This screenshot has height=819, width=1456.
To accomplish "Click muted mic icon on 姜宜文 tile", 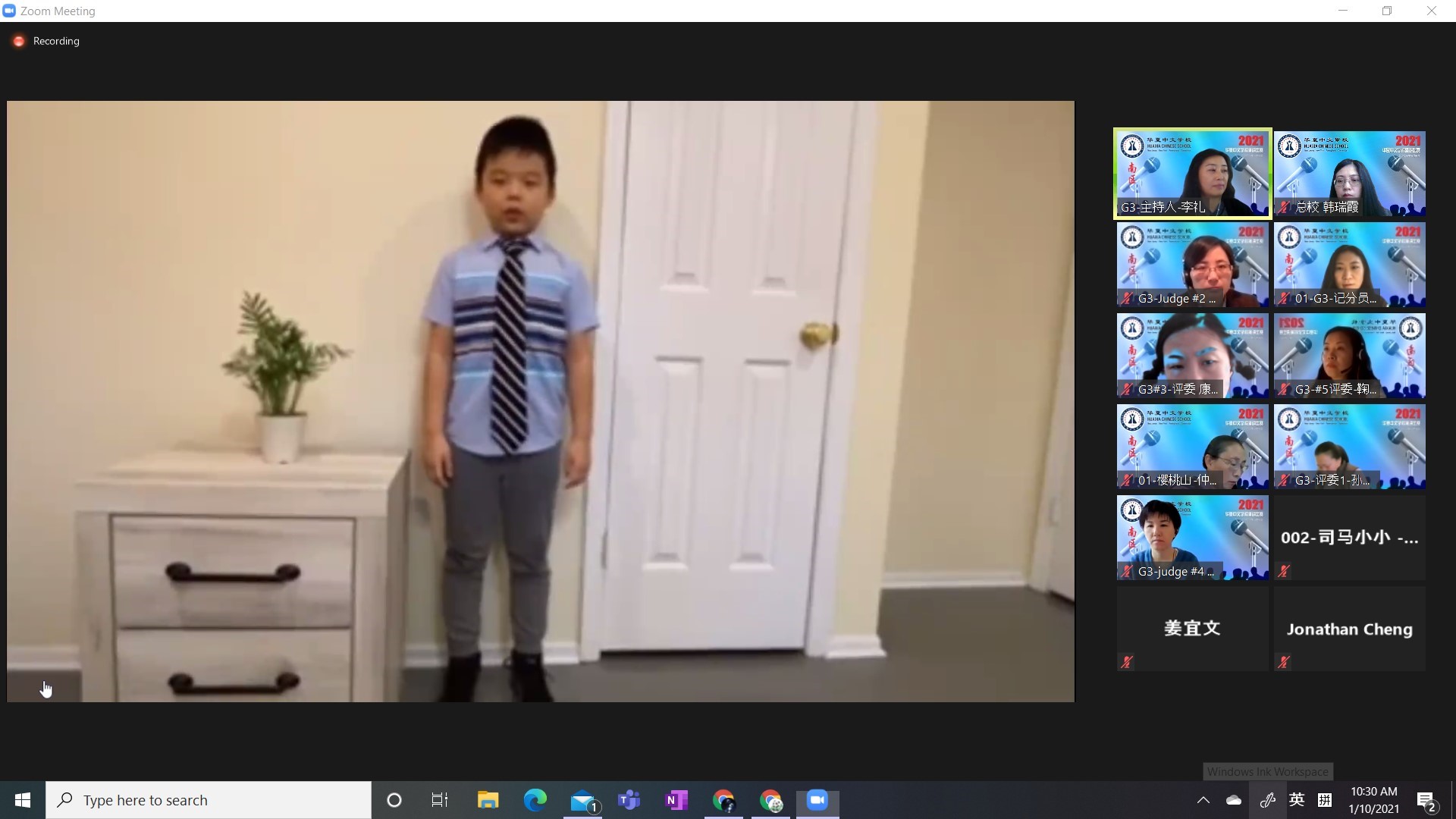I will 1127,662.
